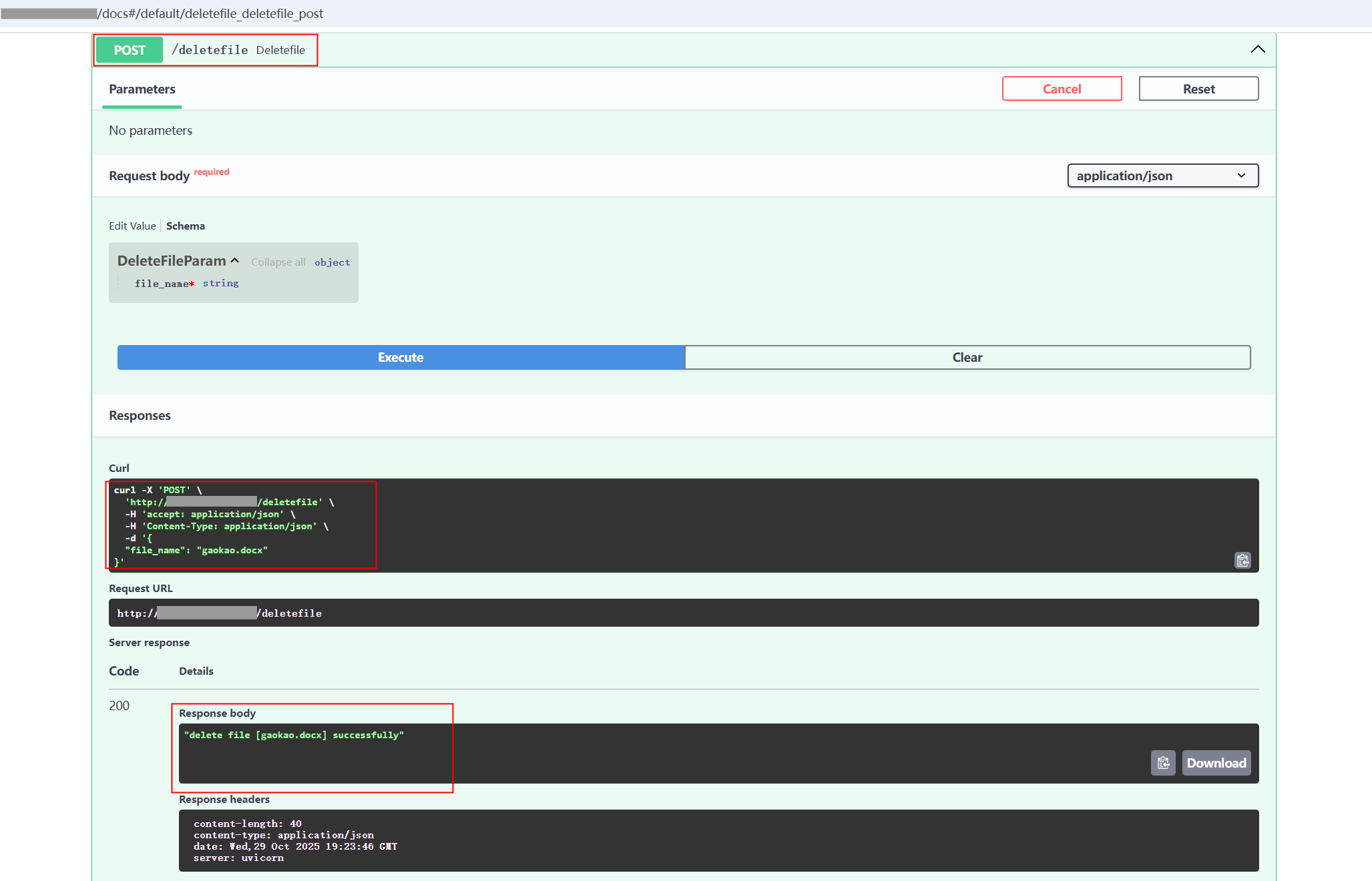Screen dimensions: 1372x881
Task: Click the delete success response text
Action: (x=294, y=735)
